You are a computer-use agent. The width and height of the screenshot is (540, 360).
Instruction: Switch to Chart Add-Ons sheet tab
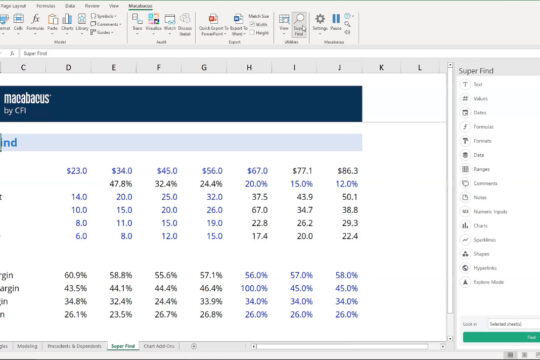click(x=159, y=346)
